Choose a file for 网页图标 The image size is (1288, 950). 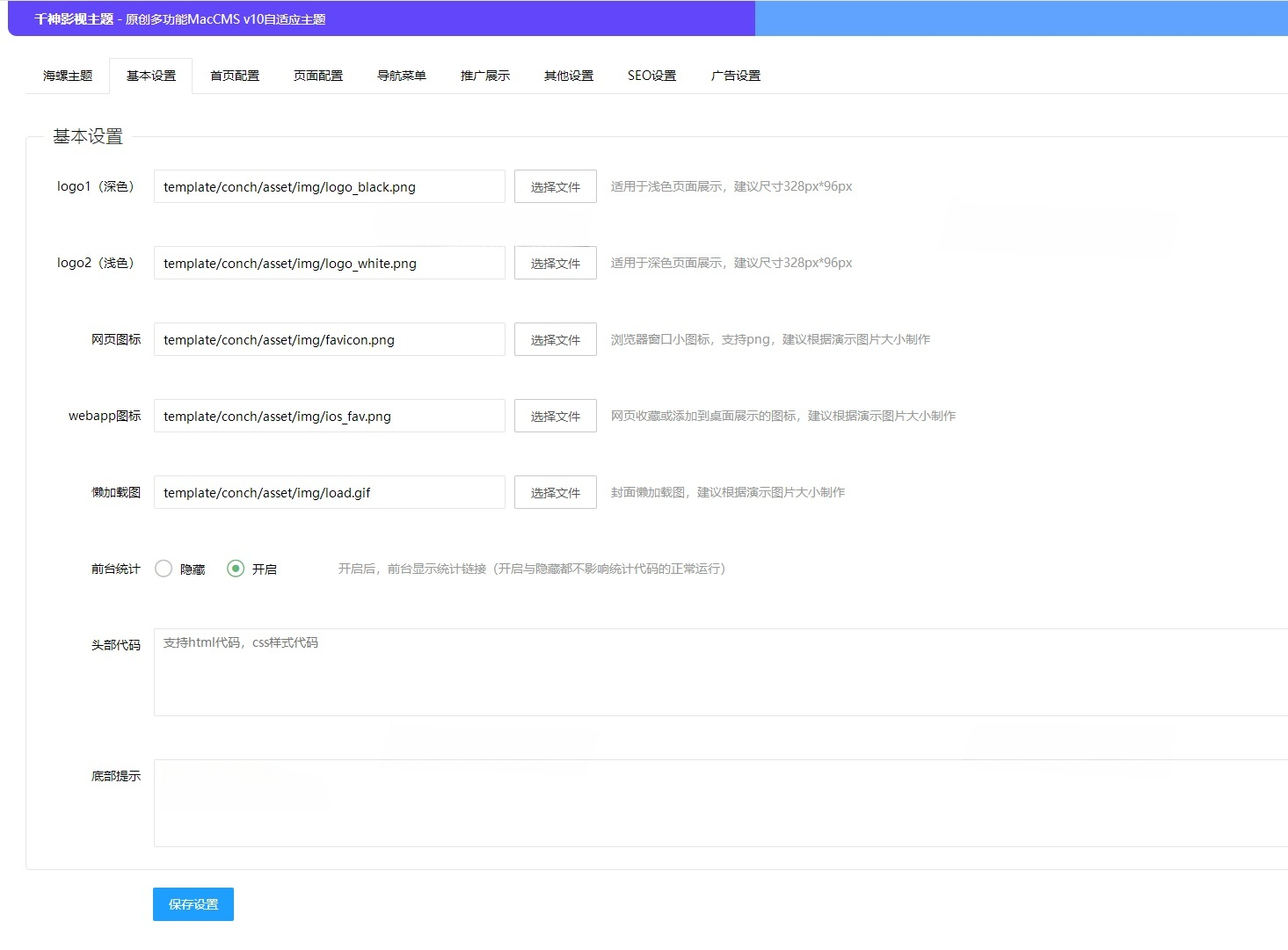coord(556,339)
